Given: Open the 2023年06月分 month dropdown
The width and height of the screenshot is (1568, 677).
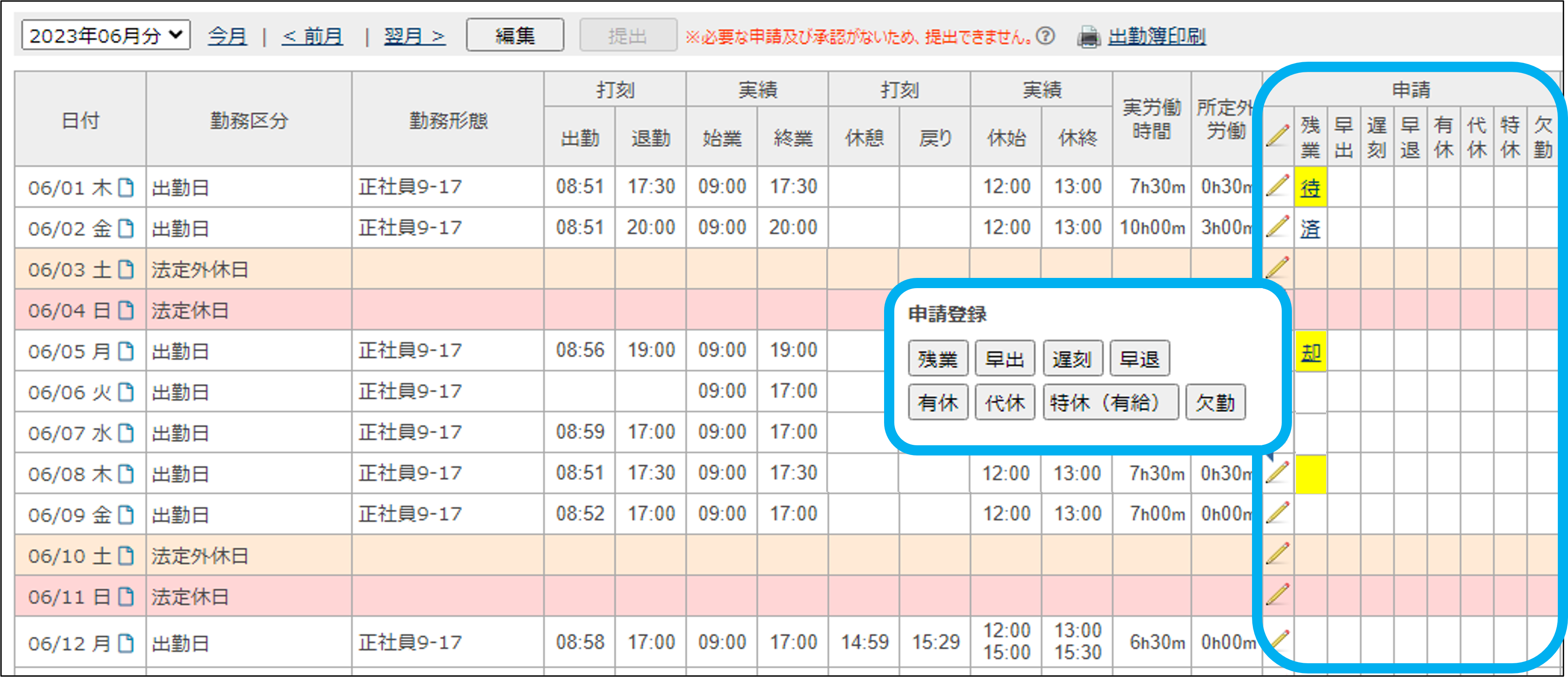Looking at the screenshot, I should [x=106, y=36].
